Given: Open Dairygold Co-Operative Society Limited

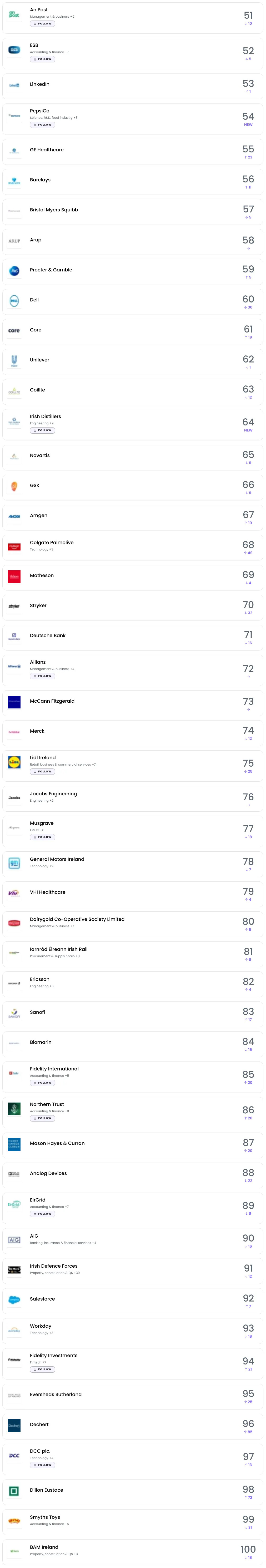Looking at the screenshot, I should 77,919.
